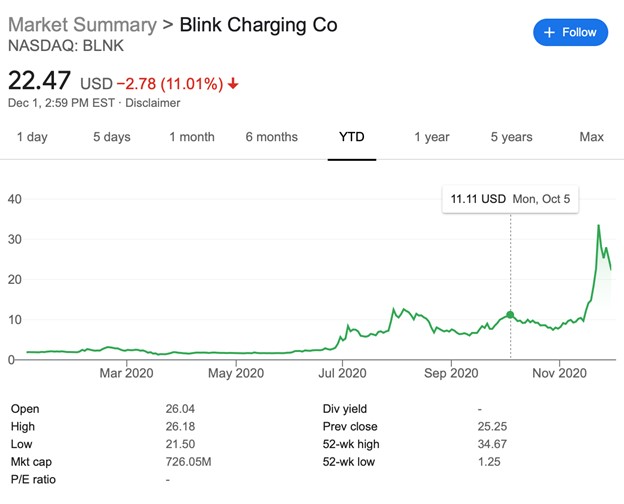Screen dimensions: 624x504
Task: Click the Follow button
Action: click(x=569, y=32)
